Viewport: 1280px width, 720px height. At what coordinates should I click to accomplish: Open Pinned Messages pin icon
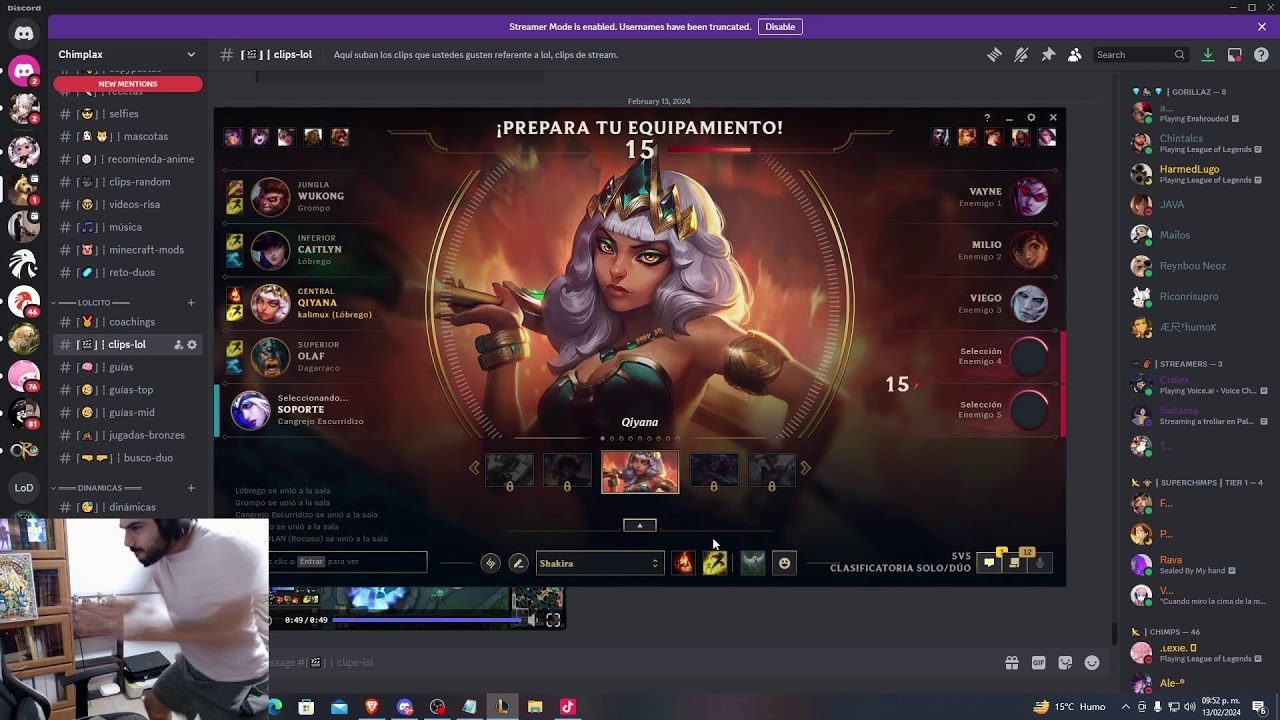1048,55
